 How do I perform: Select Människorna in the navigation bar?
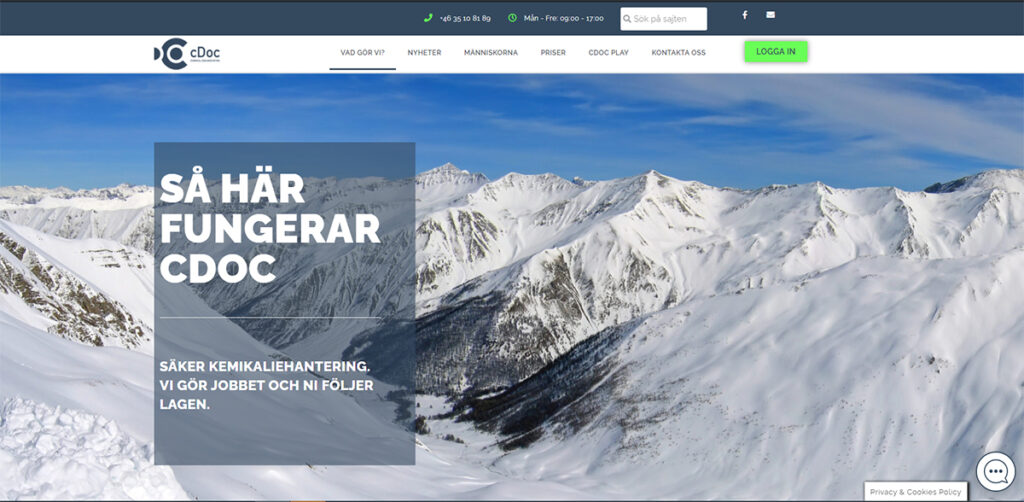491,53
